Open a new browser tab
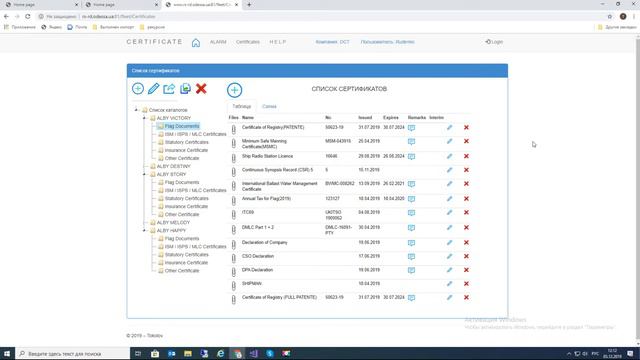Viewport: 640px width, 360px height. (249, 4)
